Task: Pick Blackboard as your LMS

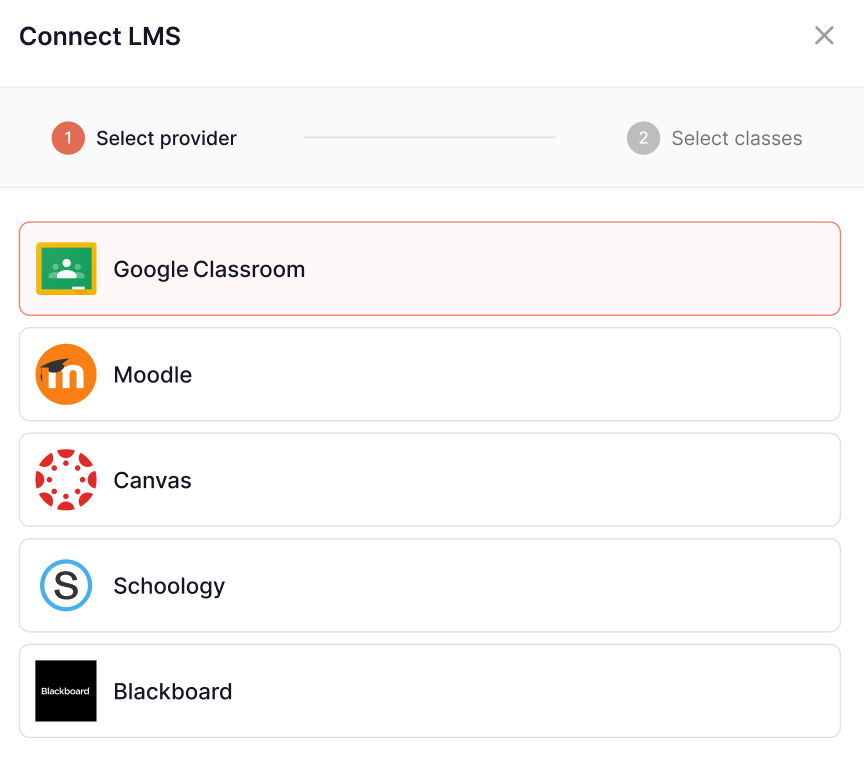Action: pos(430,691)
